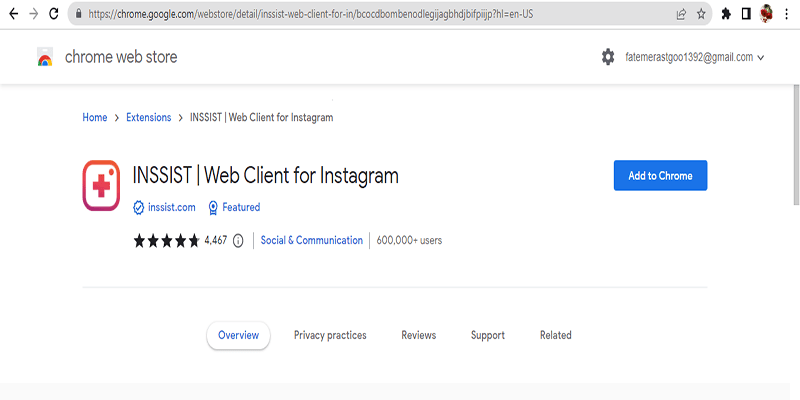Select the Support tab

pos(488,335)
